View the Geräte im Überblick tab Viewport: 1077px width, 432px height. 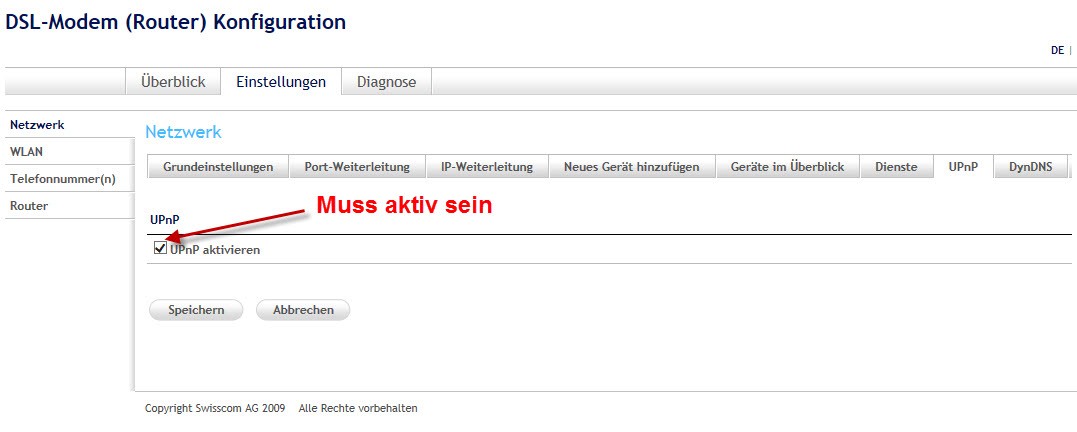coord(787,167)
